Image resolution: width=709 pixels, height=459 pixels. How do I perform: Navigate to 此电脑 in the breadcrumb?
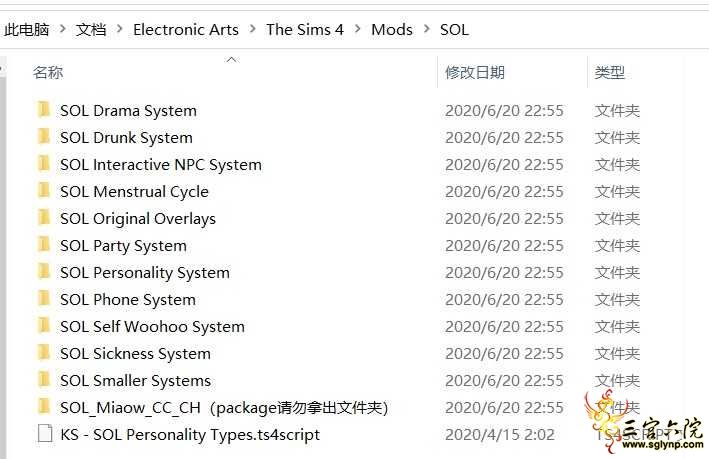(27, 30)
